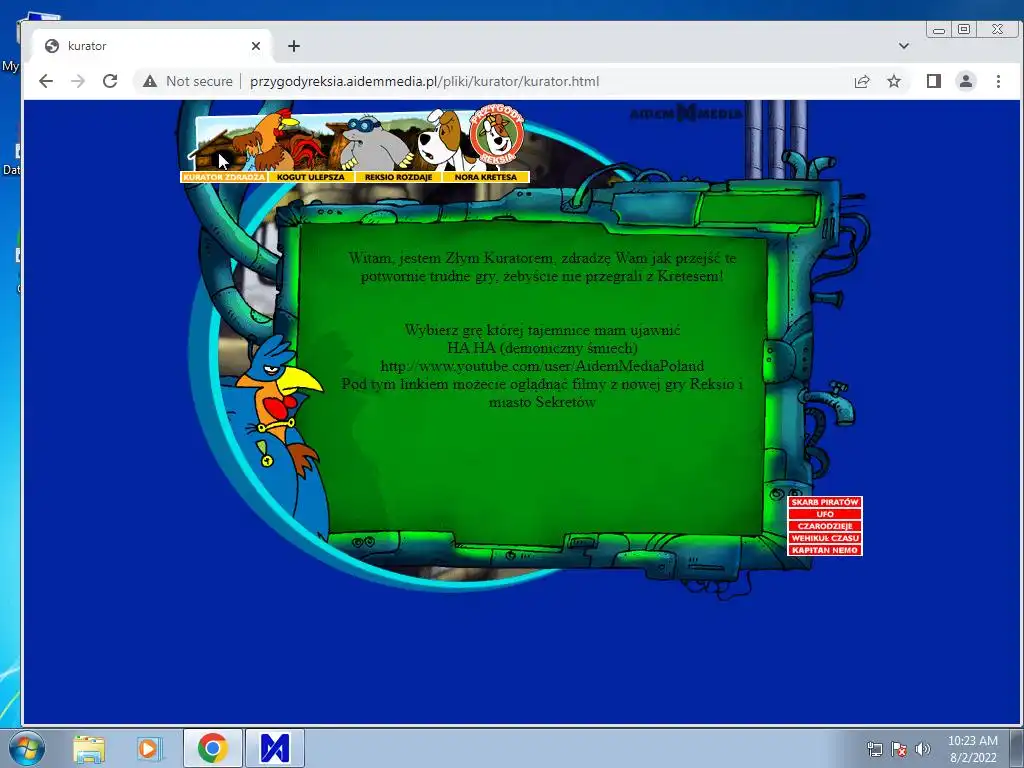Screen dimensions: 1024x768
Task: Open the share page icon
Action: click(862, 81)
